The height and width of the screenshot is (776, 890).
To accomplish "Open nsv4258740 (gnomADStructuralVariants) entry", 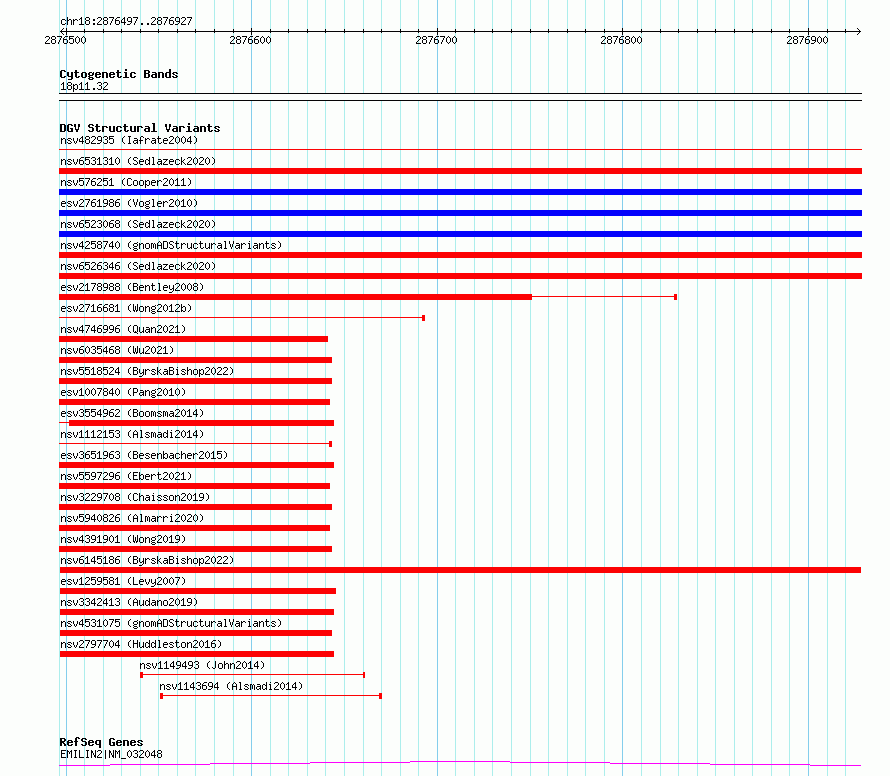I will [x=171, y=245].
